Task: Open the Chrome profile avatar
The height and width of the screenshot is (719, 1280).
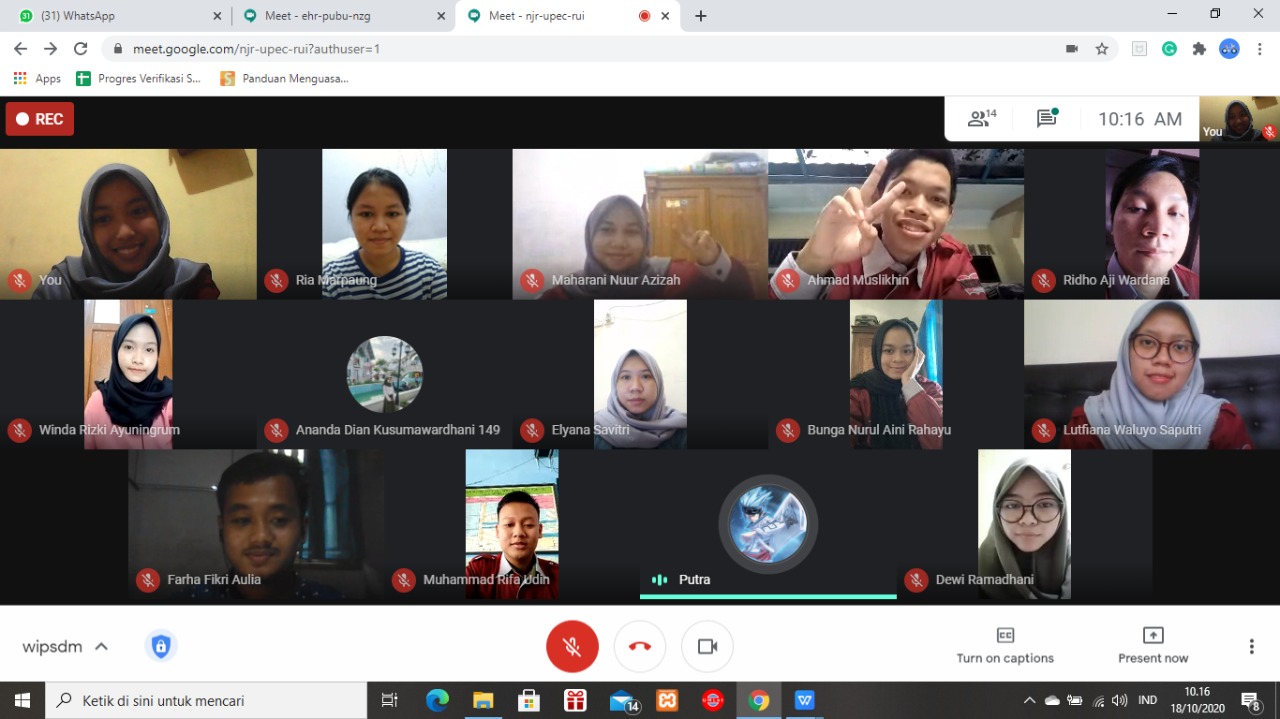Action: [x=1229, y=48]
